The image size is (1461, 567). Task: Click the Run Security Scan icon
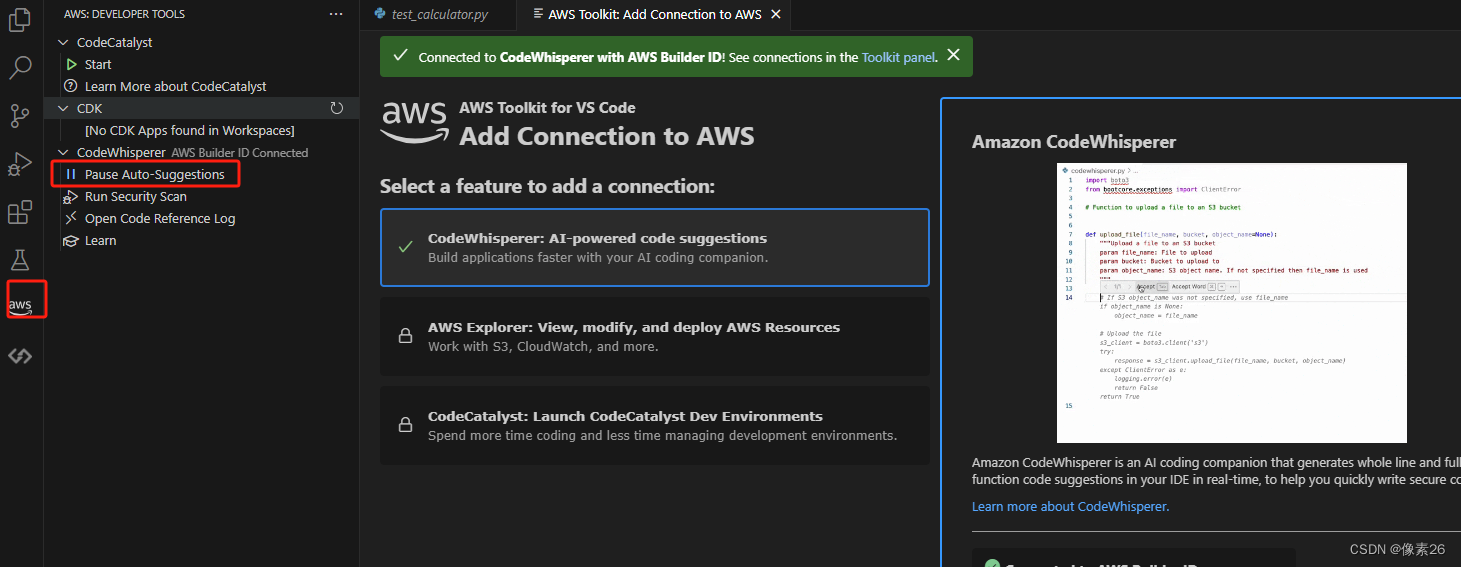(x=71, y=196)
